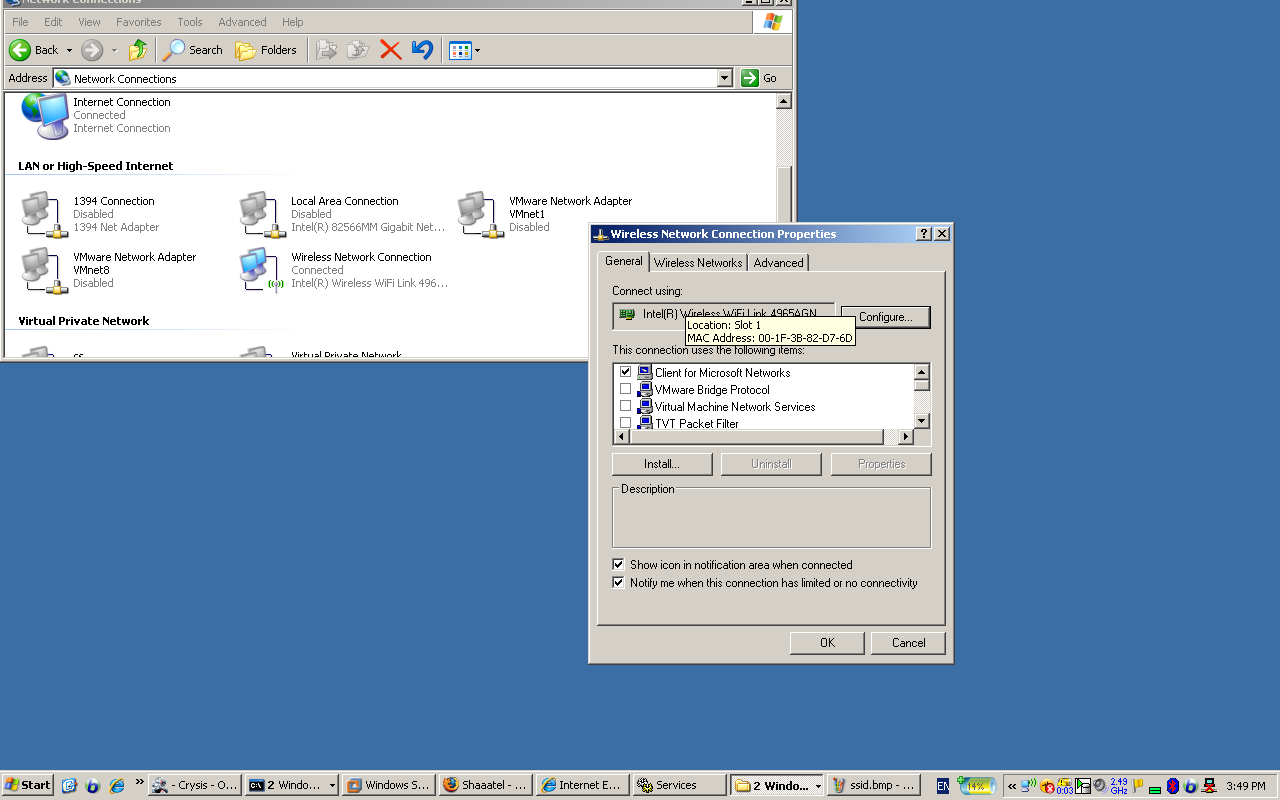The image size is (1280, 800).
Task: Click the Back button in Network Connections toolbar
Action: coord(34,50)
